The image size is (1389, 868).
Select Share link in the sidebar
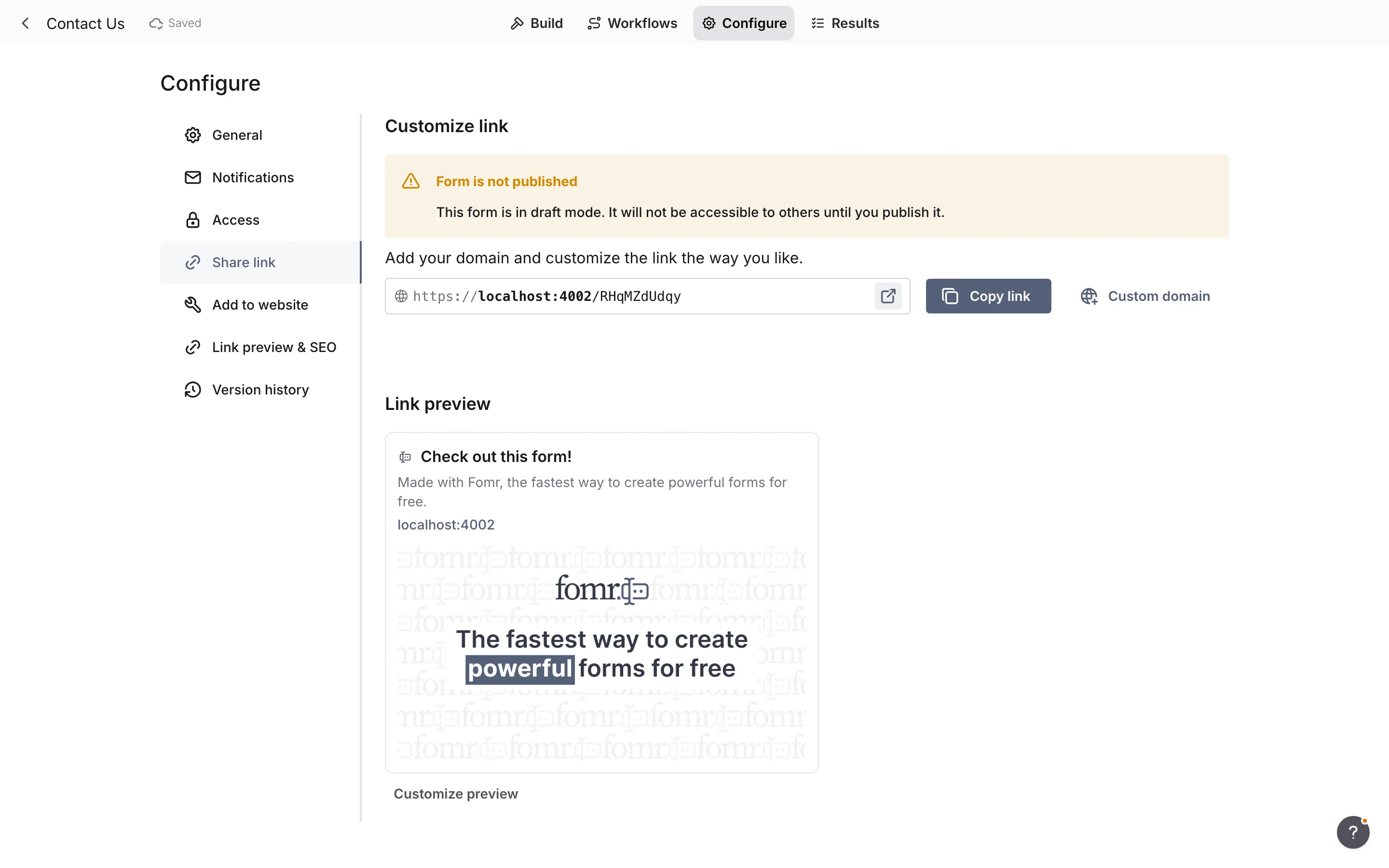[x=260, y=262]
